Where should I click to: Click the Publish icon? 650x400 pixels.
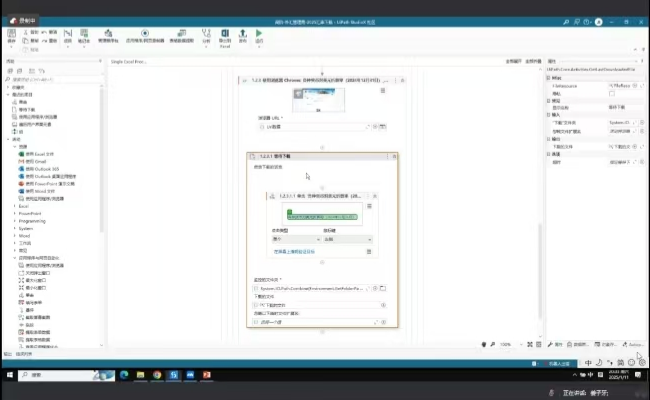click(x=242, y=36)
